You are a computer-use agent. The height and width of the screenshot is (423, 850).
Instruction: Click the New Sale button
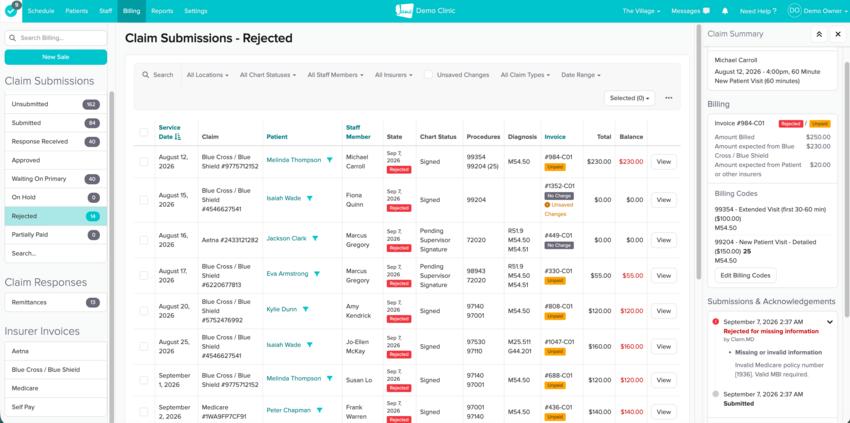(x=56, y=57)
